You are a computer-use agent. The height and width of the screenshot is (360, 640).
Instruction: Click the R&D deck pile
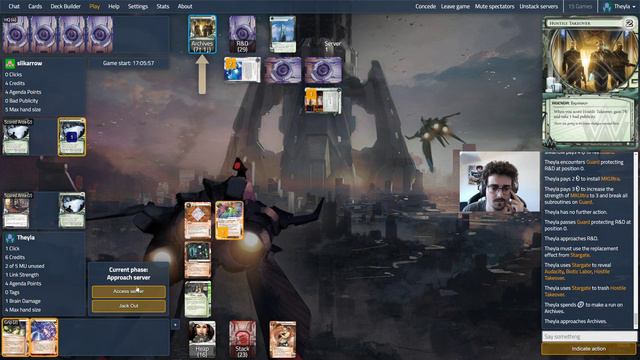coord(242,34)
